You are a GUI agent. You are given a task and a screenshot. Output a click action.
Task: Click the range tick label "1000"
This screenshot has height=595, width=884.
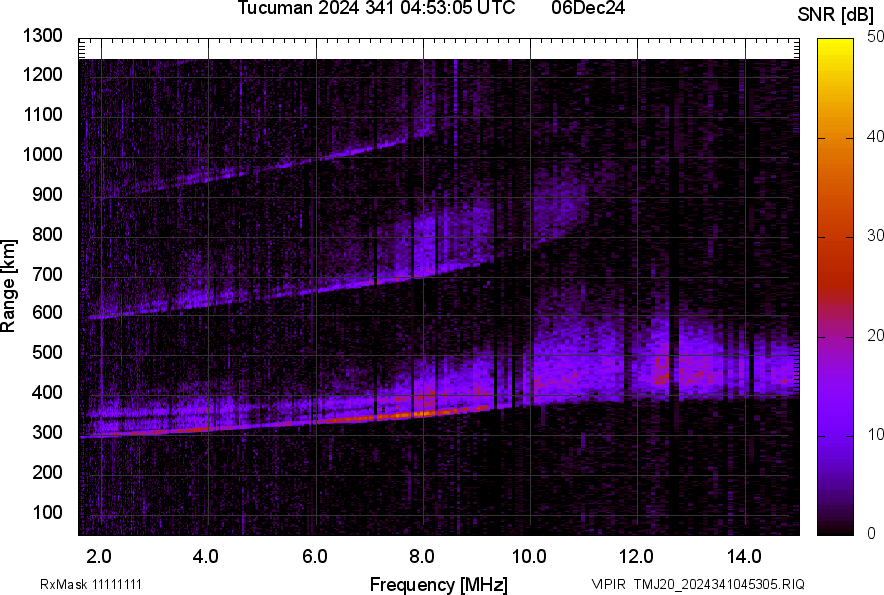(x=42, y=154)
